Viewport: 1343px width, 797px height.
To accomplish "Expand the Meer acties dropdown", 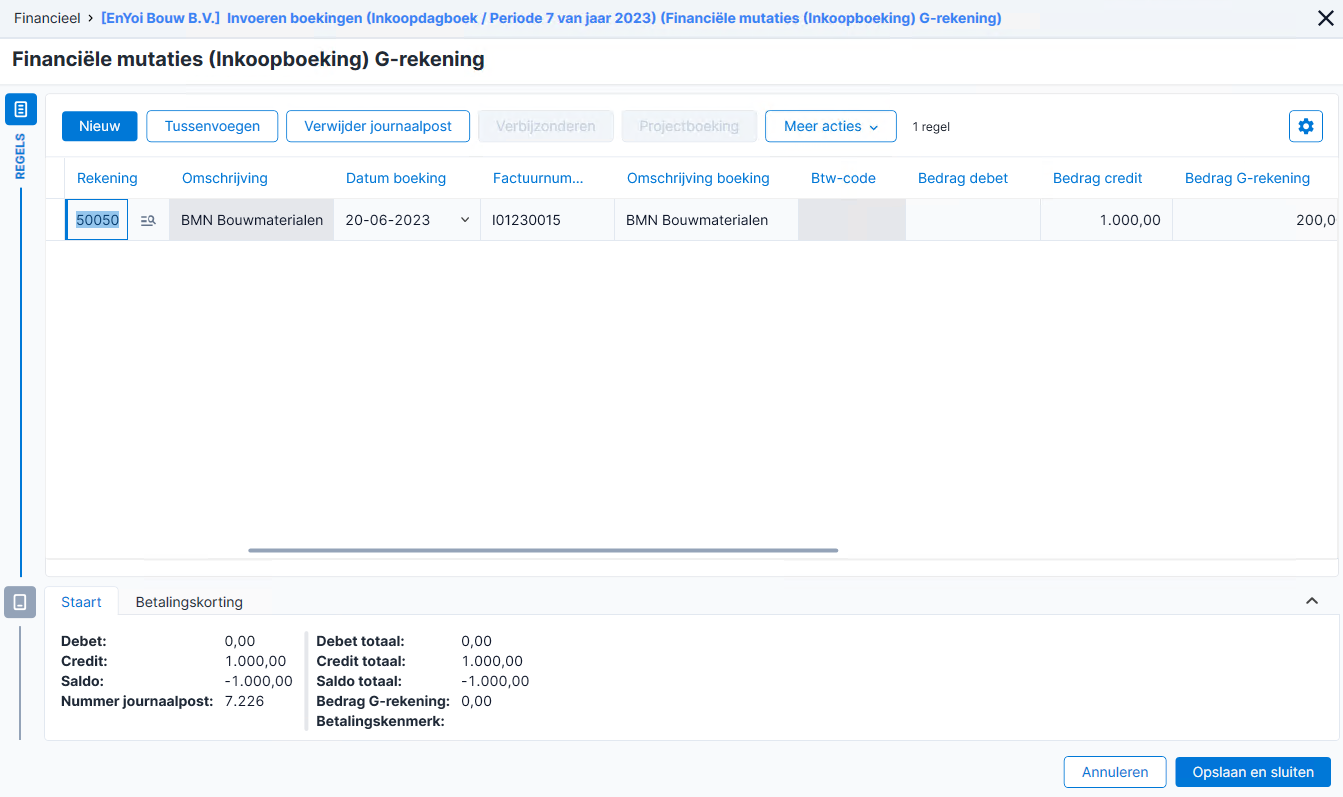I will tap(831, 126).
